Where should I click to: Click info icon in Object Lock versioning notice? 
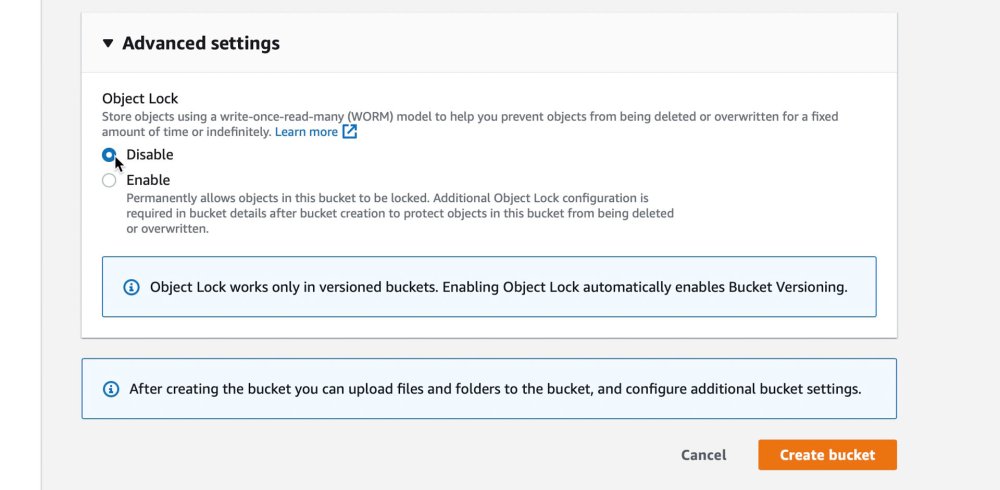click(131, 287)
